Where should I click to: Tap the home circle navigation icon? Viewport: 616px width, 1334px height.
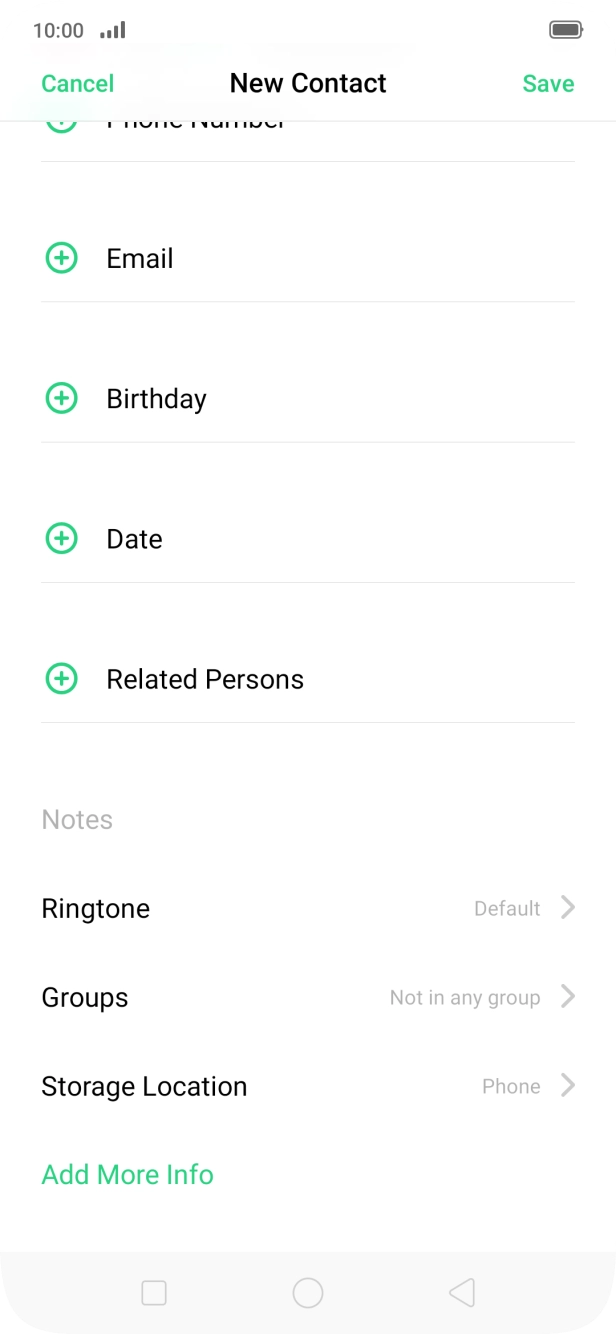point(308,1293)
